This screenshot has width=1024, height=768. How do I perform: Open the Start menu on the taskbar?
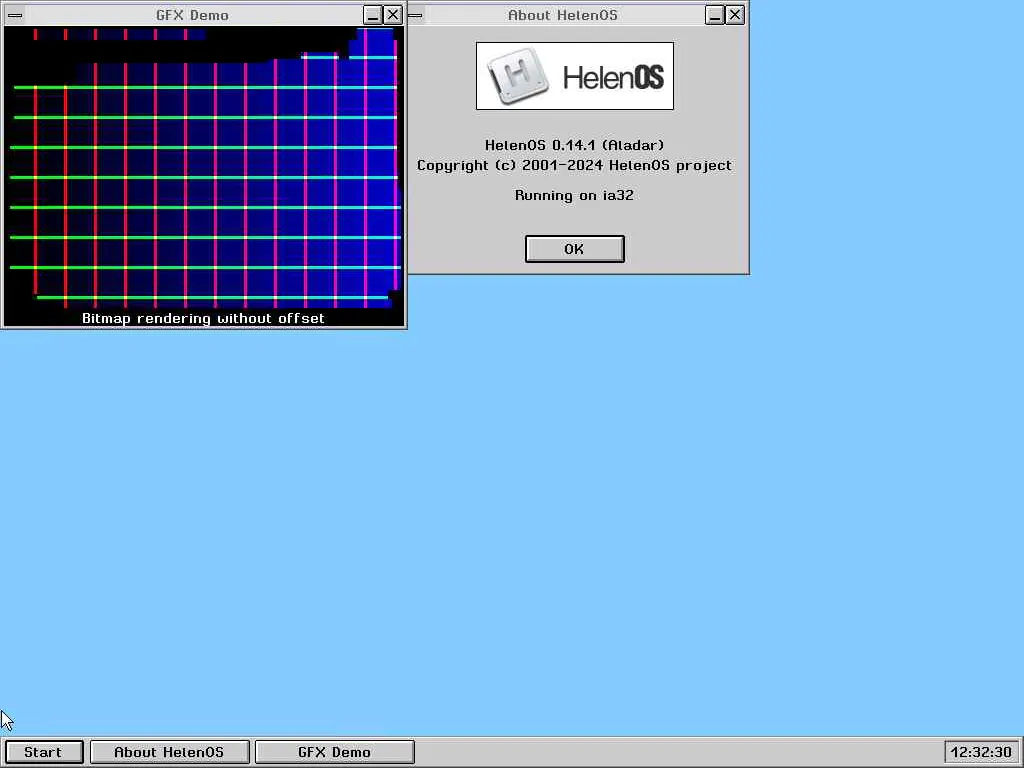[x=44, y=752]
